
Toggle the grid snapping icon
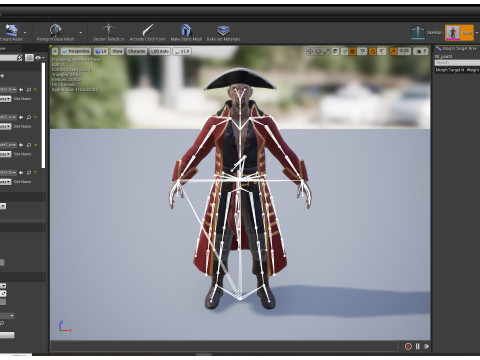click(353, 51)
